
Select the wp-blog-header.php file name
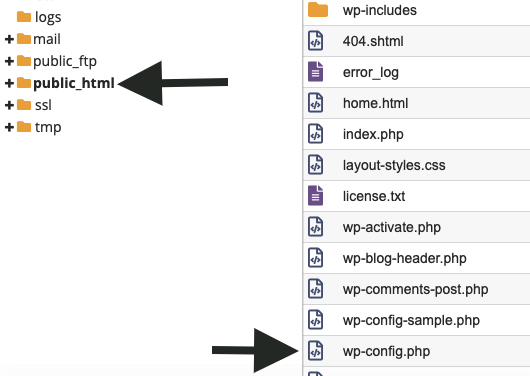coord(405,259)
